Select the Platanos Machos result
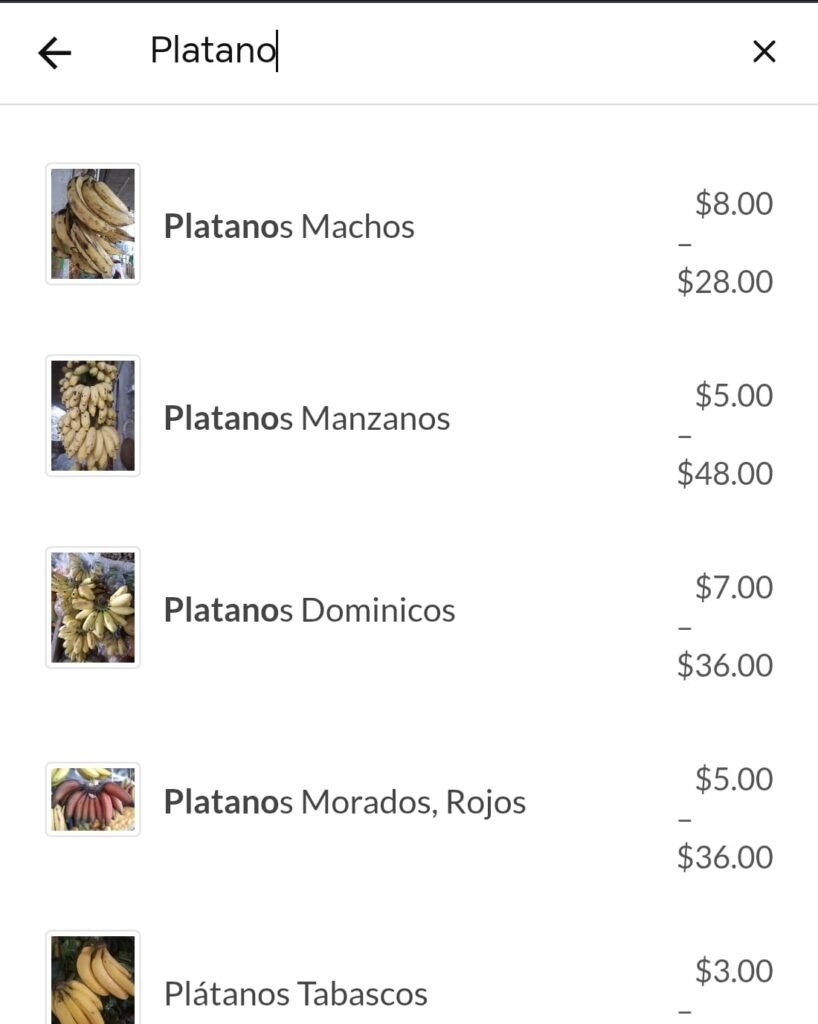The image size is (818, 1024). 409,225
